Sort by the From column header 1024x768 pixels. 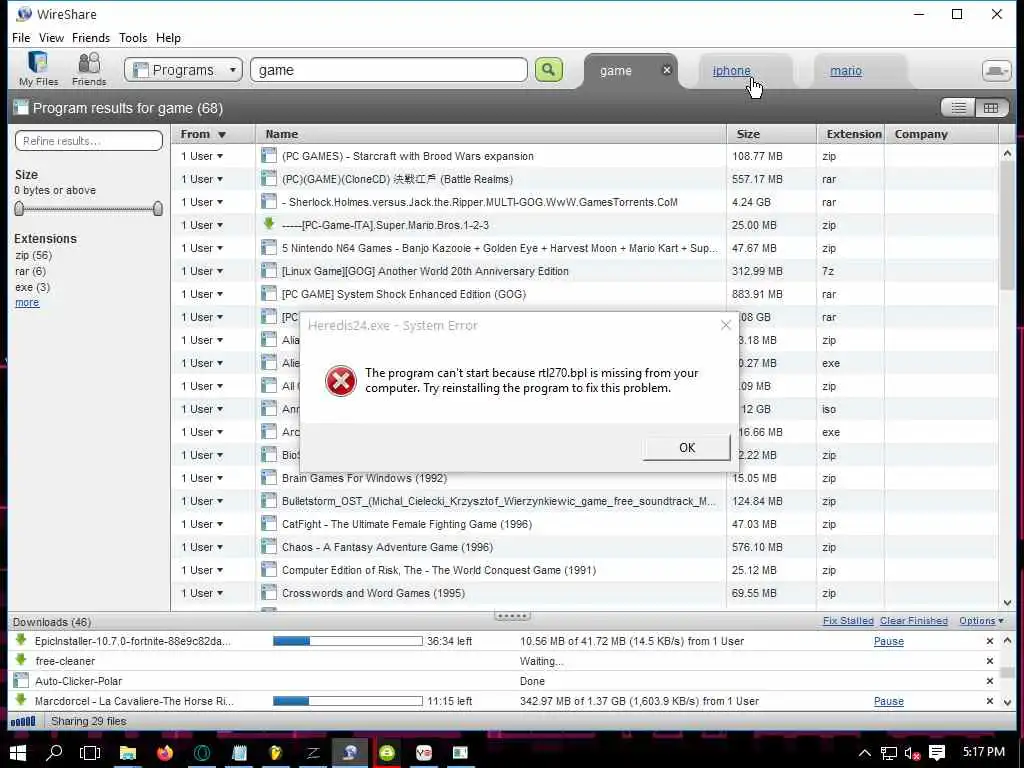click(x=213, y=134)
